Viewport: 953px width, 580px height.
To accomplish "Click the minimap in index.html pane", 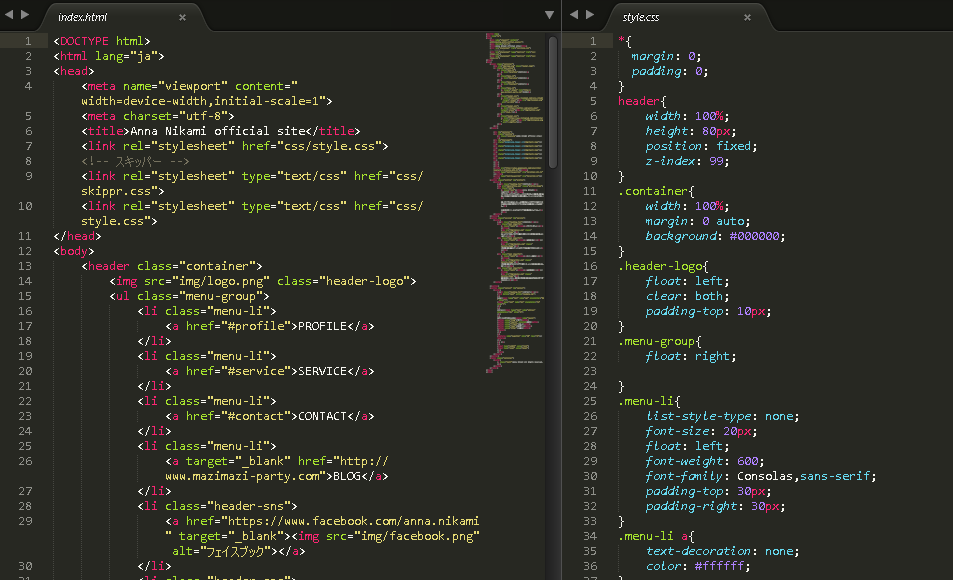I will coord(515,202).
